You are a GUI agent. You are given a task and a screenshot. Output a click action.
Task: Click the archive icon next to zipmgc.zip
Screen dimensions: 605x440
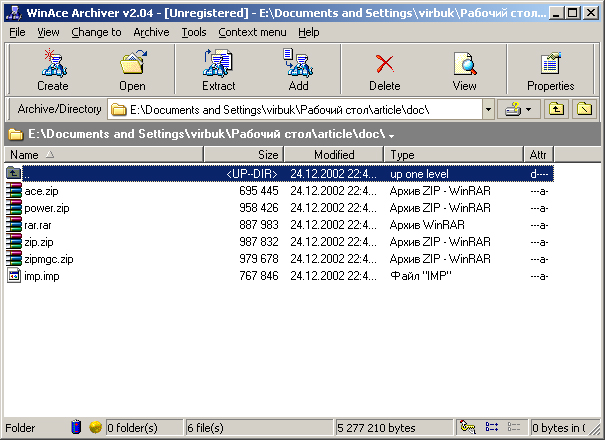tap(14, 258)
